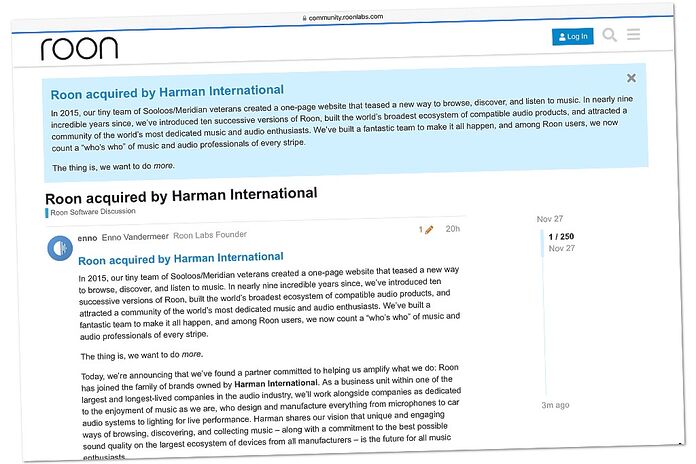This screenshot has width=696, height=464.
Task: Click the 1 / 250 post counter
Action: pos(561,237)
